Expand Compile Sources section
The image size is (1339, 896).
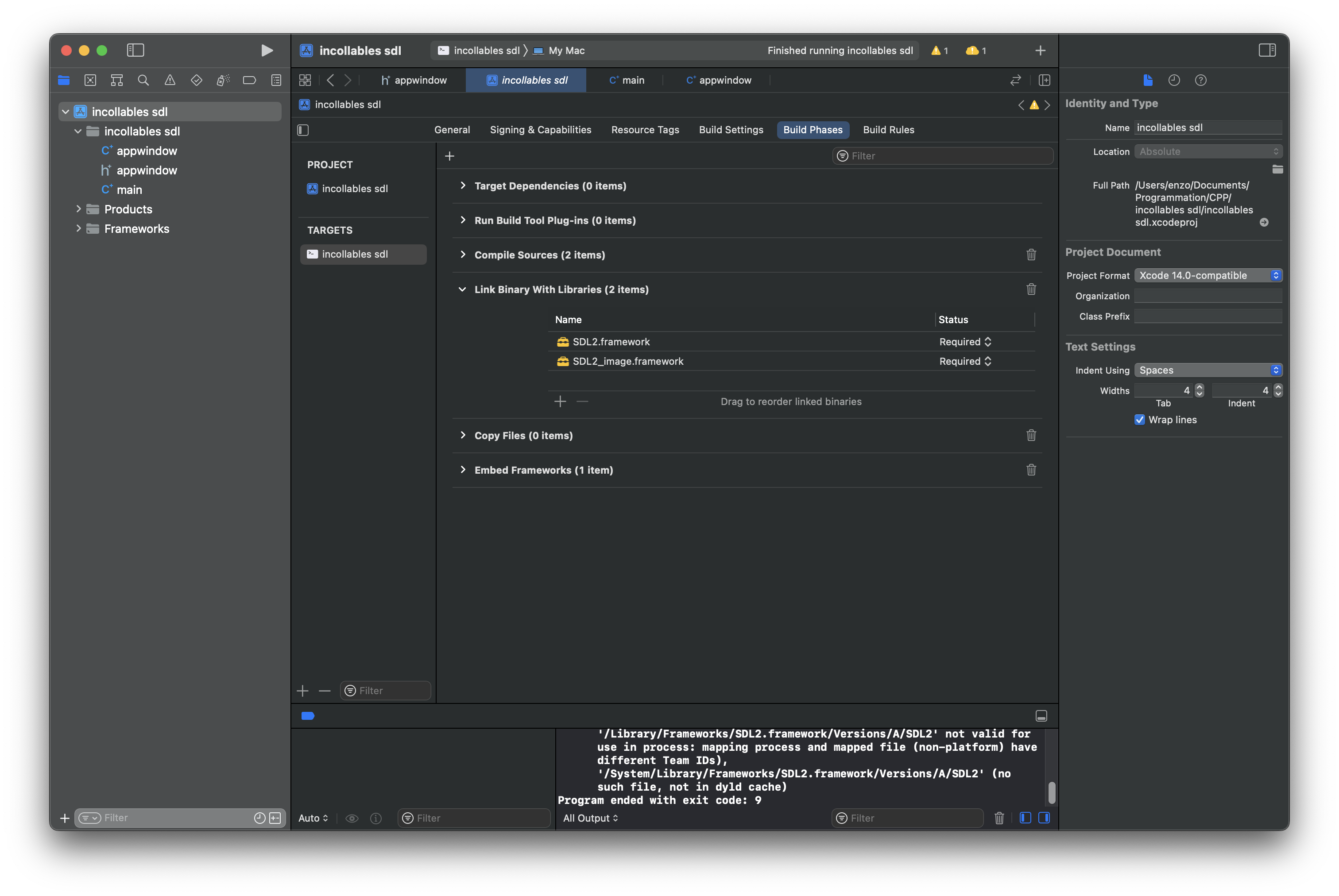pyautogui.click(x=462, y=254)
